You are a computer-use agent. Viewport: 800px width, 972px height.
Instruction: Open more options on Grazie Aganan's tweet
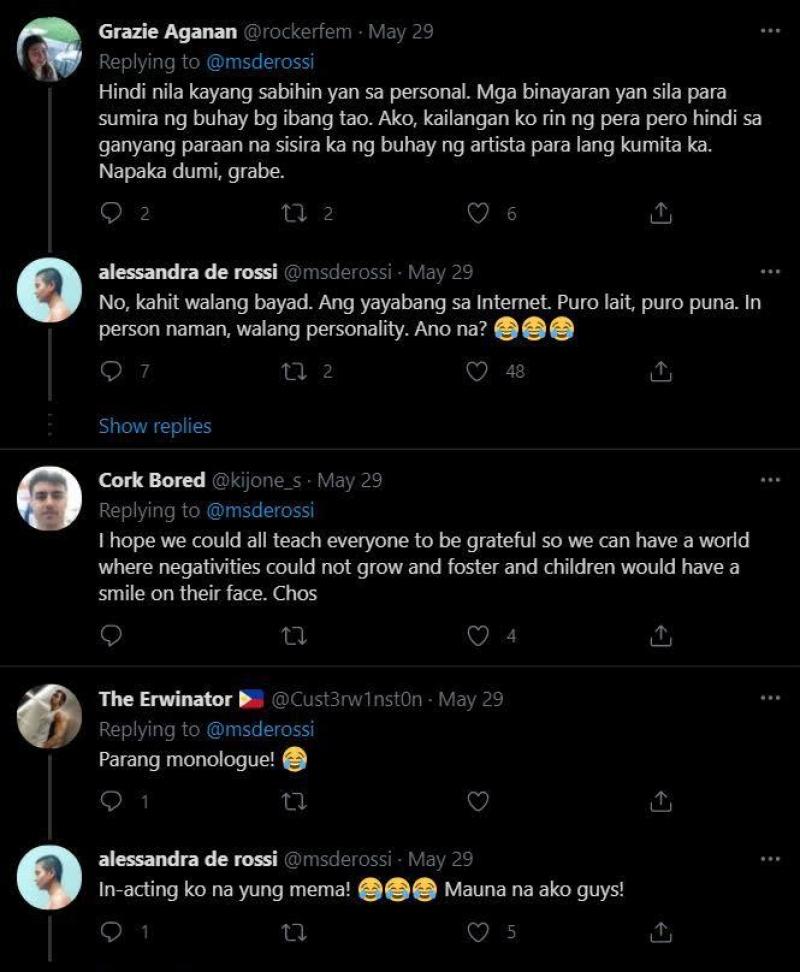[770, 31]
